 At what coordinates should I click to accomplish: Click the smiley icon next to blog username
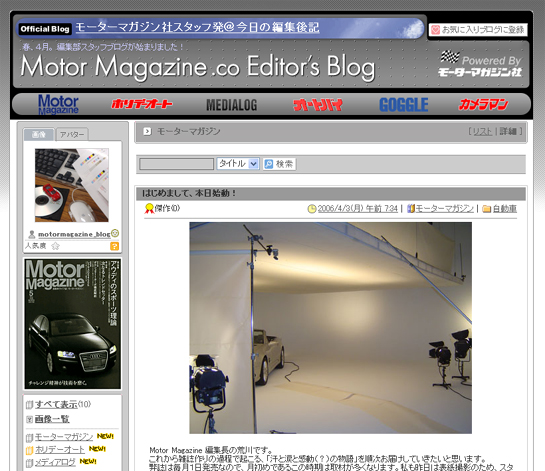[115, 234]
